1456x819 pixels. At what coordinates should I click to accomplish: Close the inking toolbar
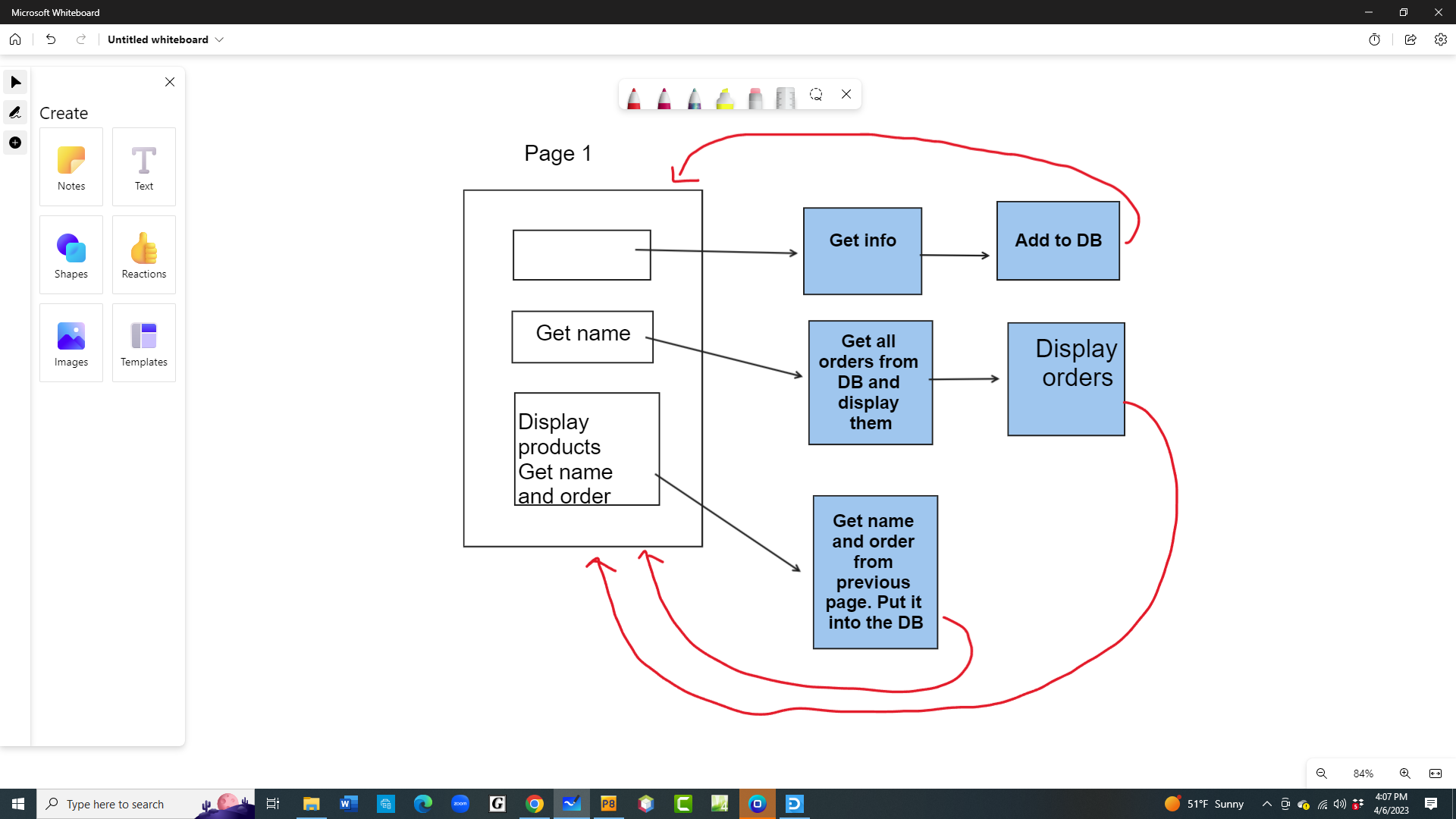point(846,95)
